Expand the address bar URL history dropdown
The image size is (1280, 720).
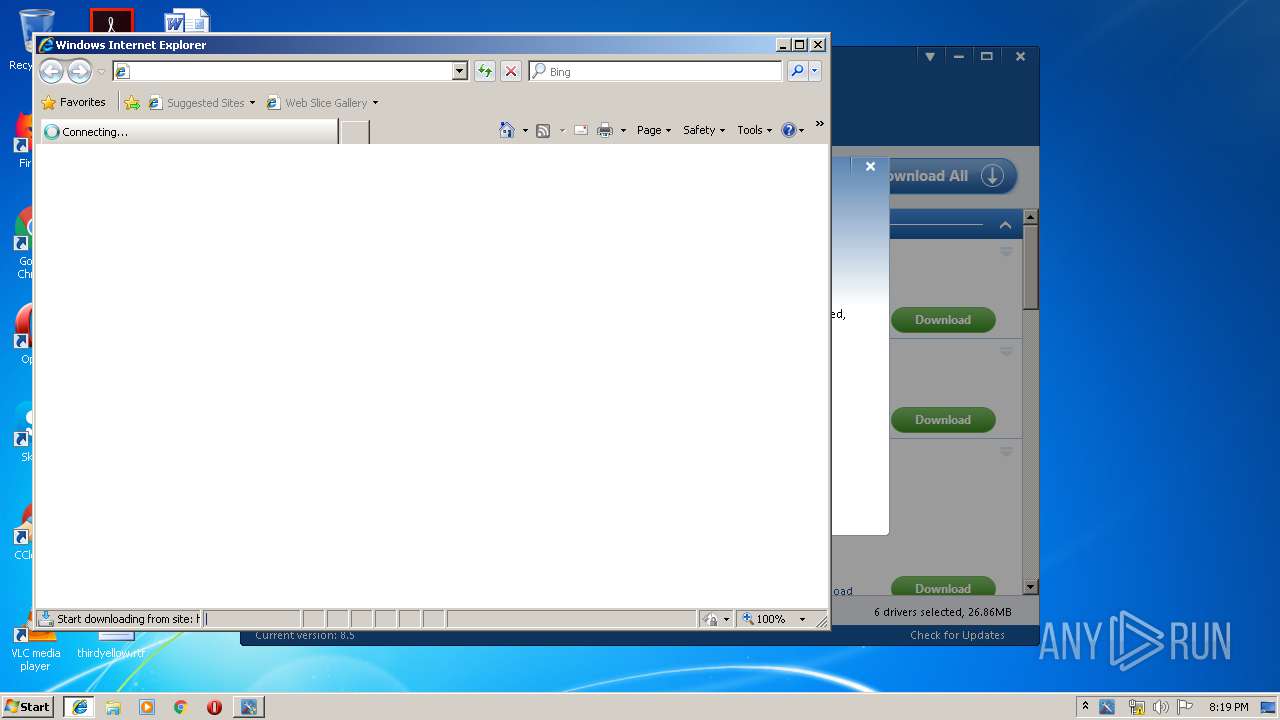[x=460, y=71]
